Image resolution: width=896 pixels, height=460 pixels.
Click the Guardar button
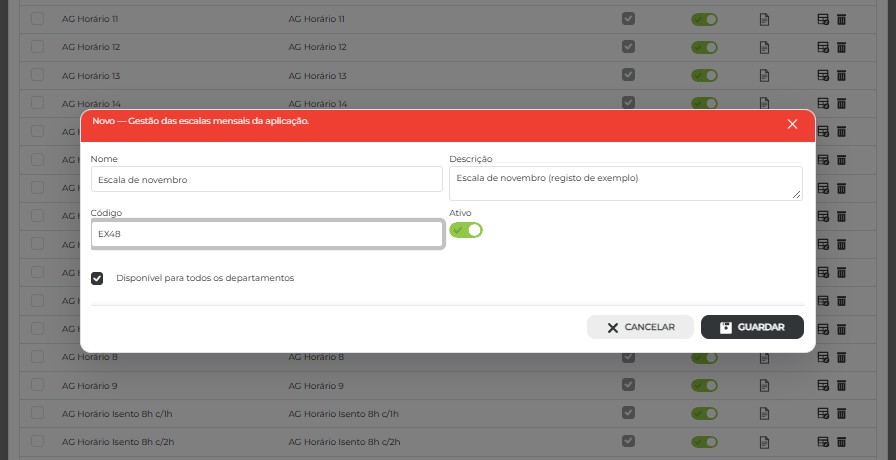pos(752,327)
